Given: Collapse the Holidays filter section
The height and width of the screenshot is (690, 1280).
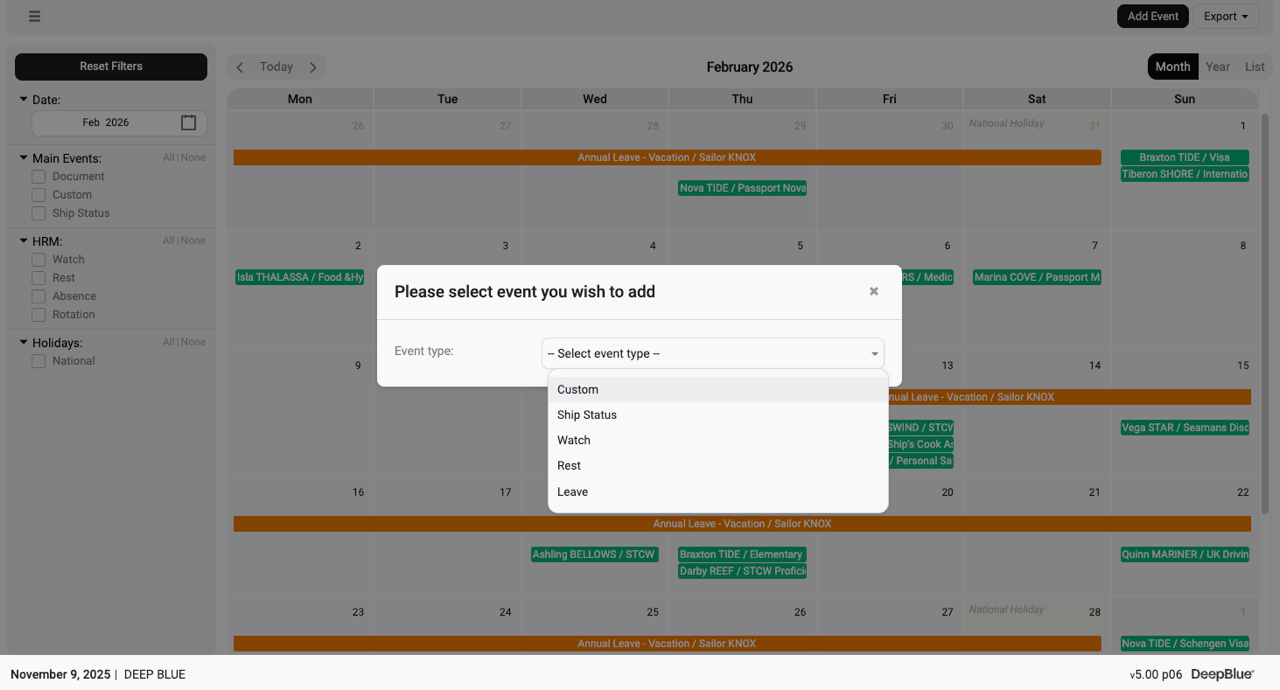Looking at the screenshot, I should 23,342.
